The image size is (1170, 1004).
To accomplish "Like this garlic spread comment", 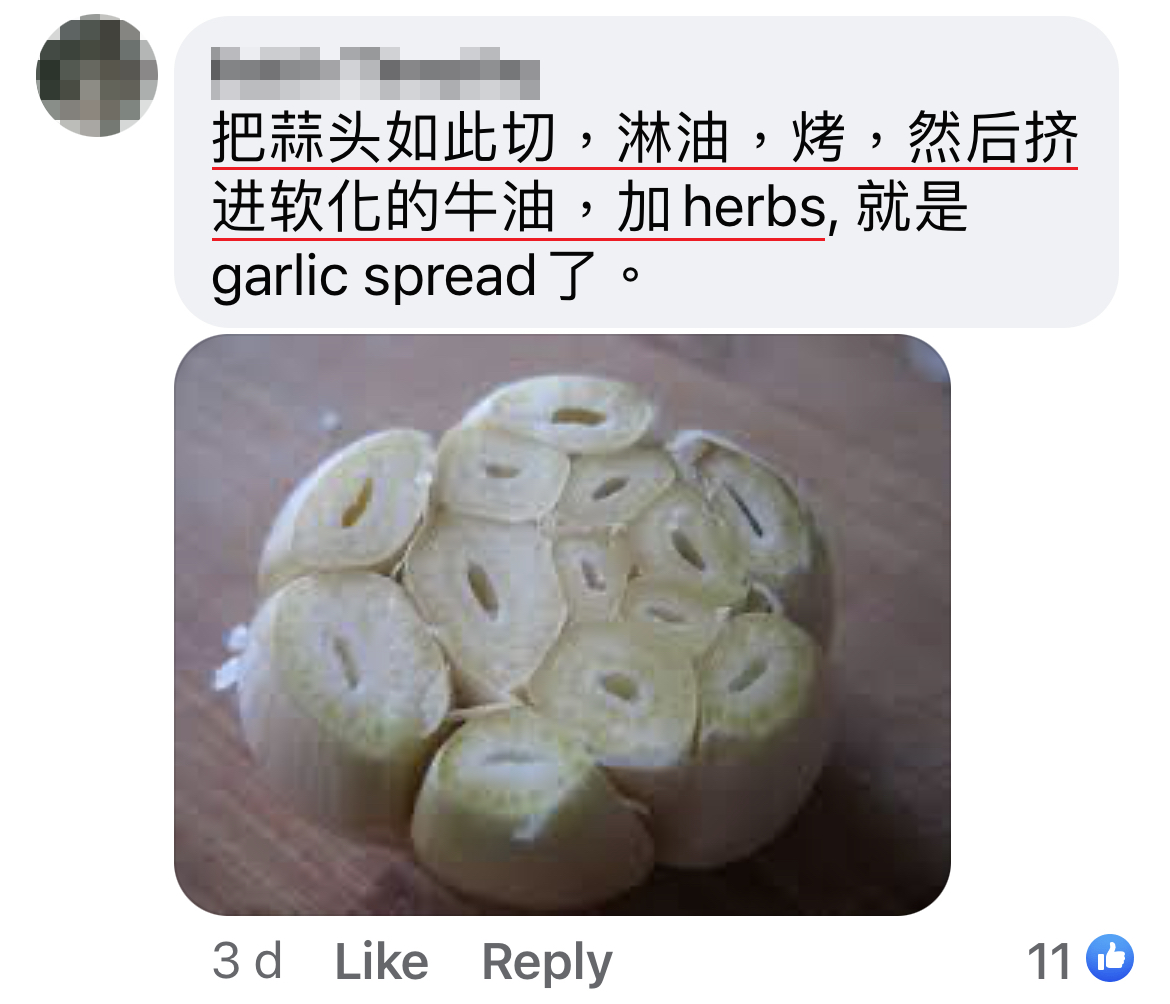I will click(381, 961).
